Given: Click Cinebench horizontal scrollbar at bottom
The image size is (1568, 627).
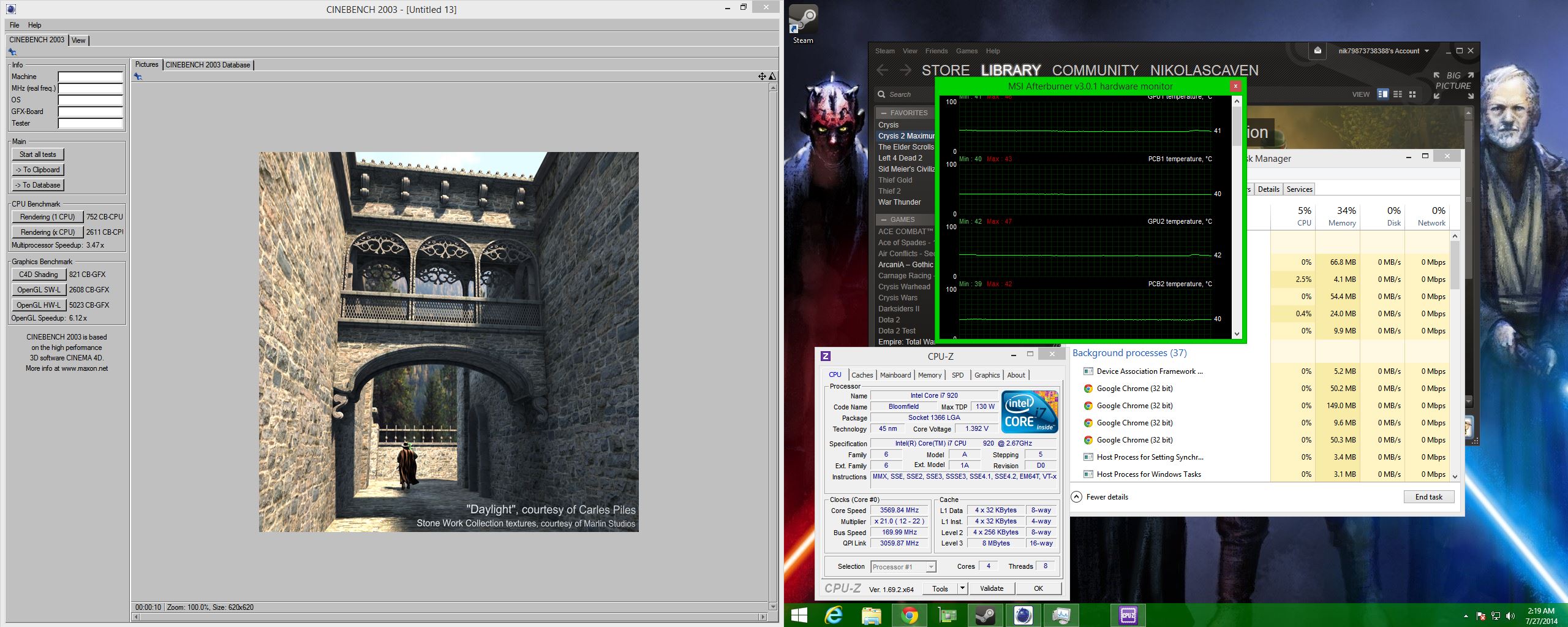Looking at the screenshot, I should [448, 617].
